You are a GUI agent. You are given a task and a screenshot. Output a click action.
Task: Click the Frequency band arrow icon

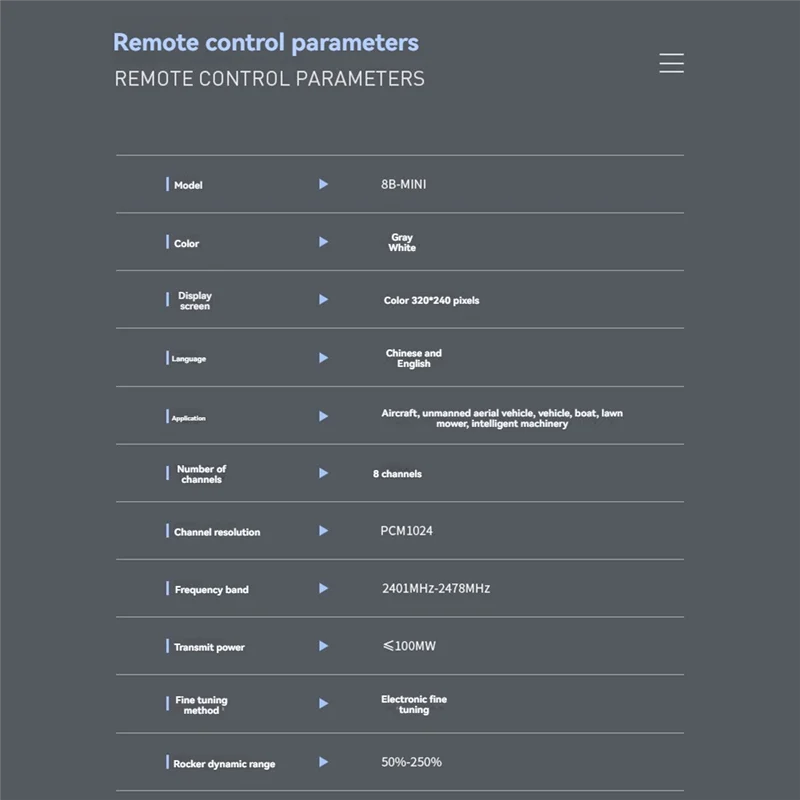click(323, 588)
